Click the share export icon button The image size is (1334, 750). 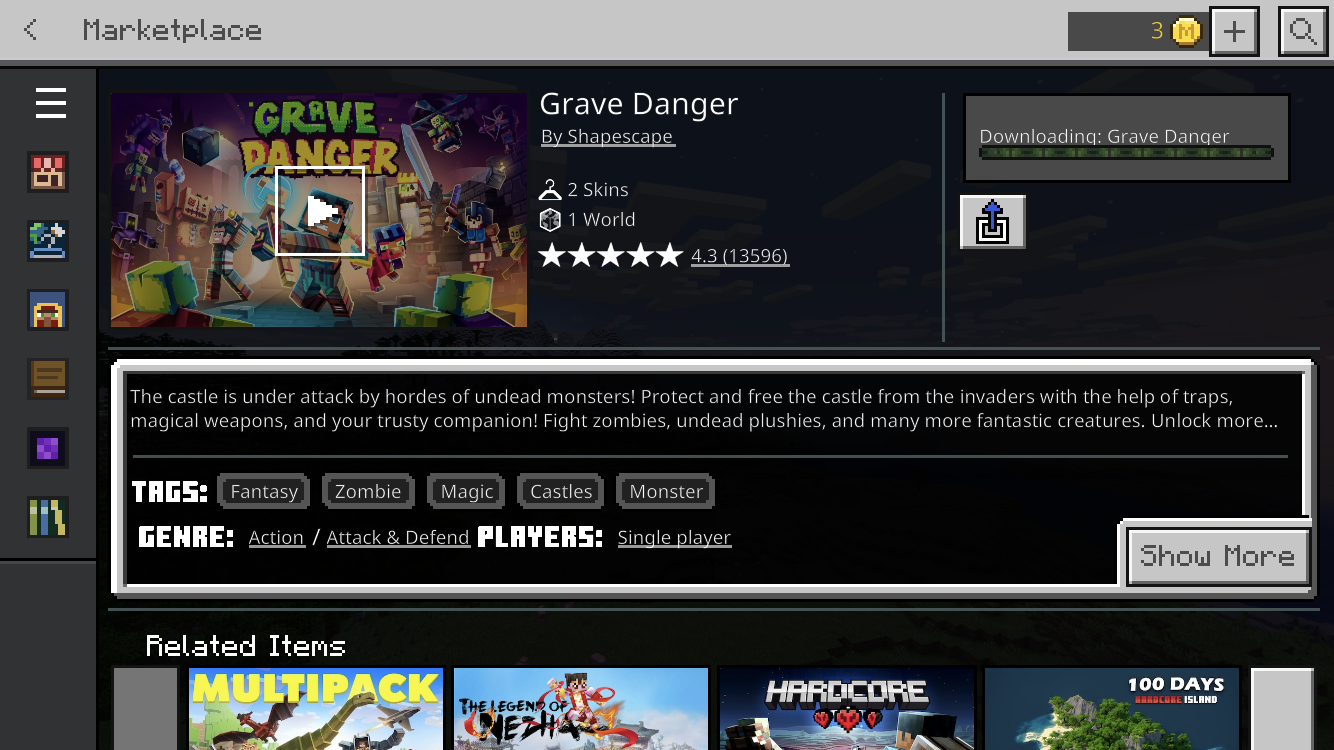[993, 222]
